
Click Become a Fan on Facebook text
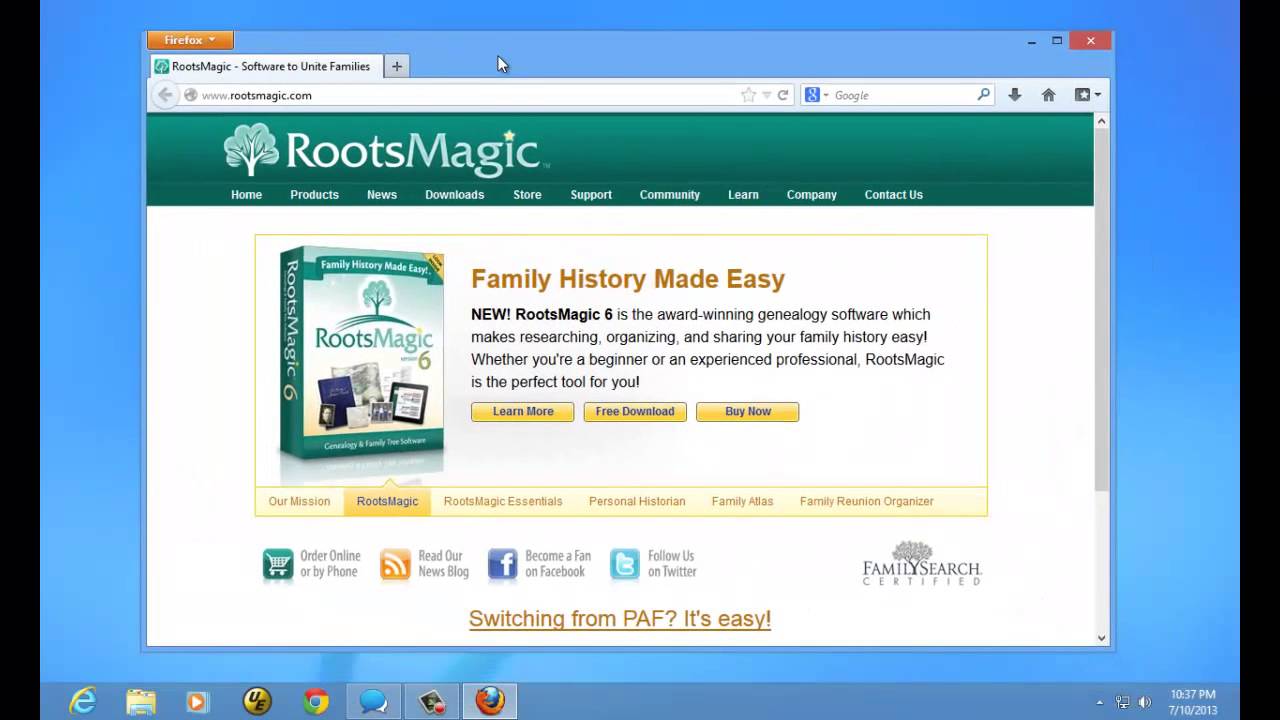(x=558, y=564)
